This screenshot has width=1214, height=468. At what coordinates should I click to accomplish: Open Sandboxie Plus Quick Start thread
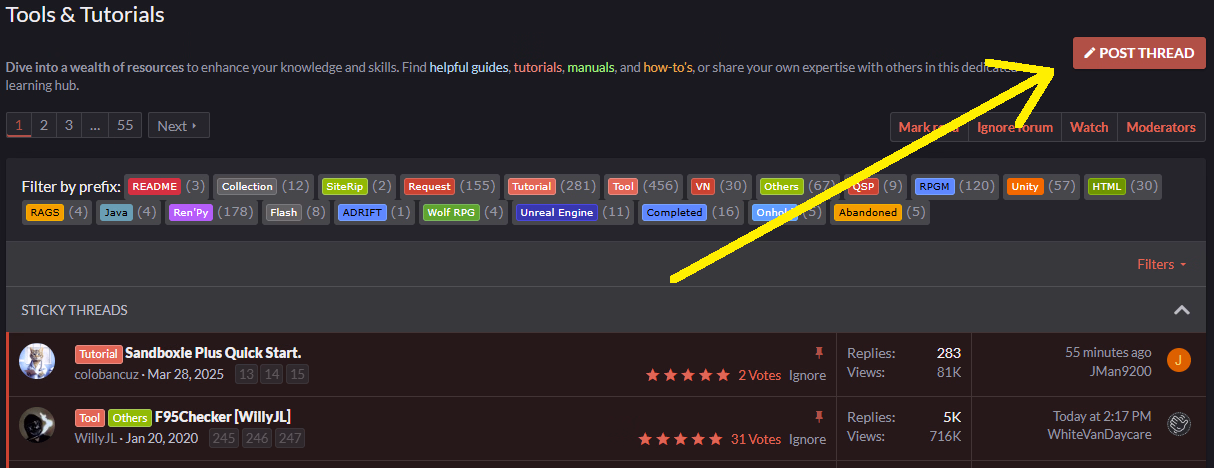click(213, 353)
